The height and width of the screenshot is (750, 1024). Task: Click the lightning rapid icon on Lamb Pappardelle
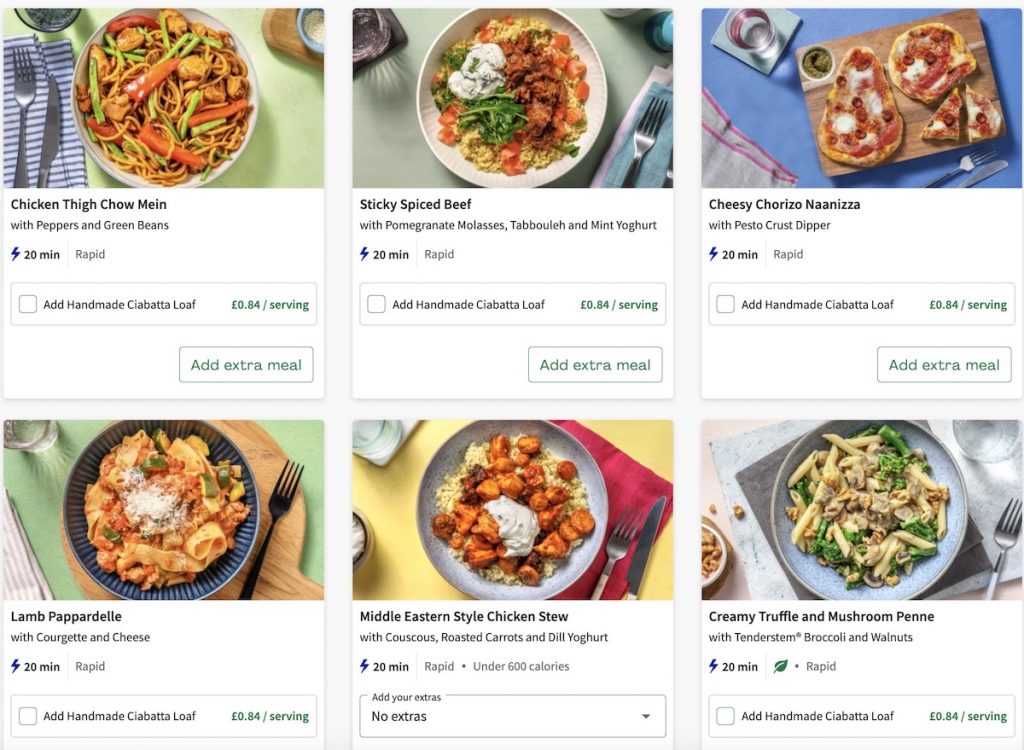click(x=17, y=666)
